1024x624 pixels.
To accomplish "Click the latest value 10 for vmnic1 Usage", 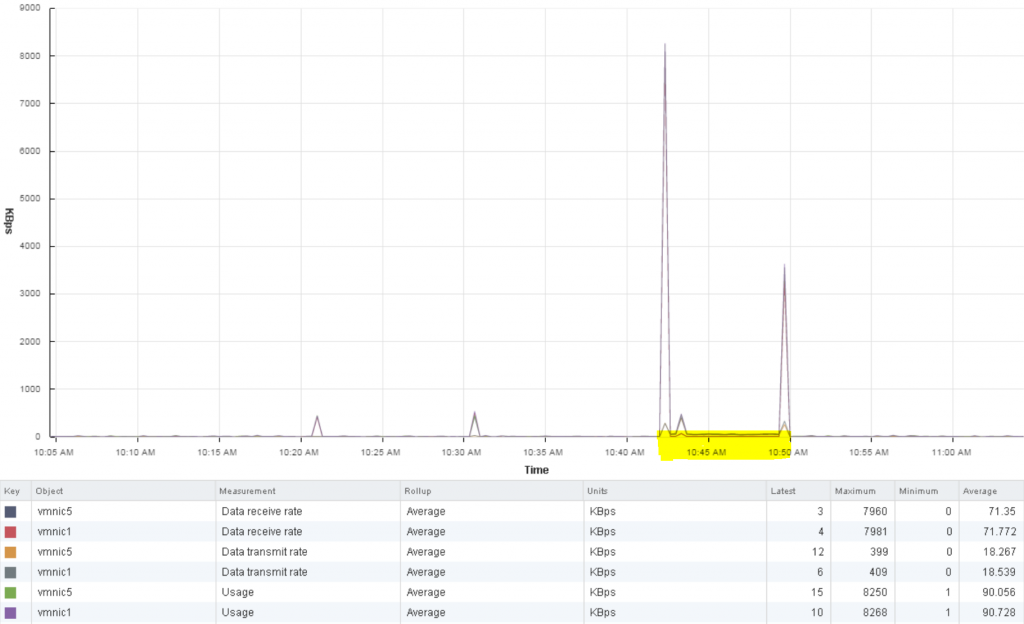I will [x=818, y=613].
